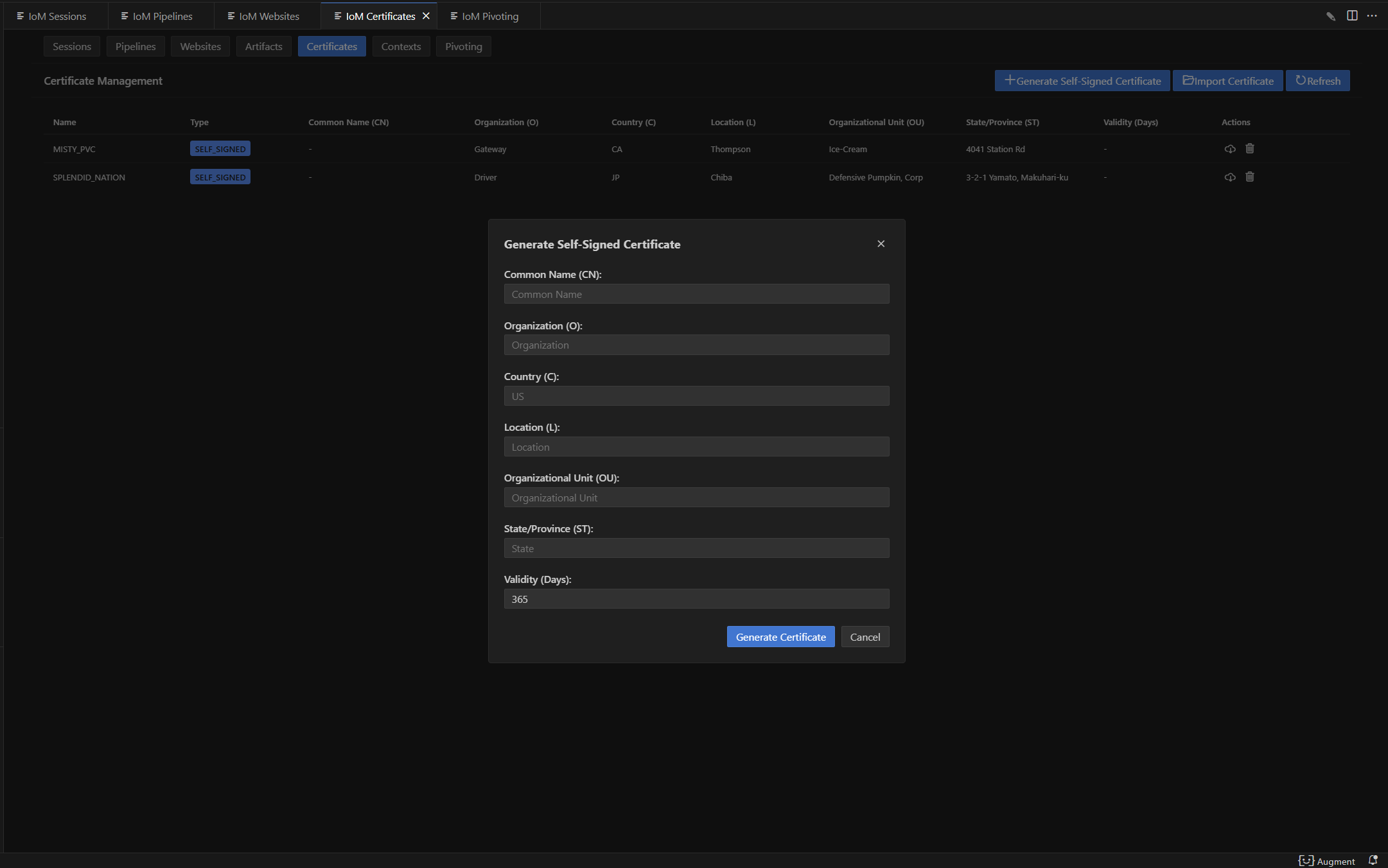
Task: Open the editor more actions ellipsis
Action: pos(1372,15)
